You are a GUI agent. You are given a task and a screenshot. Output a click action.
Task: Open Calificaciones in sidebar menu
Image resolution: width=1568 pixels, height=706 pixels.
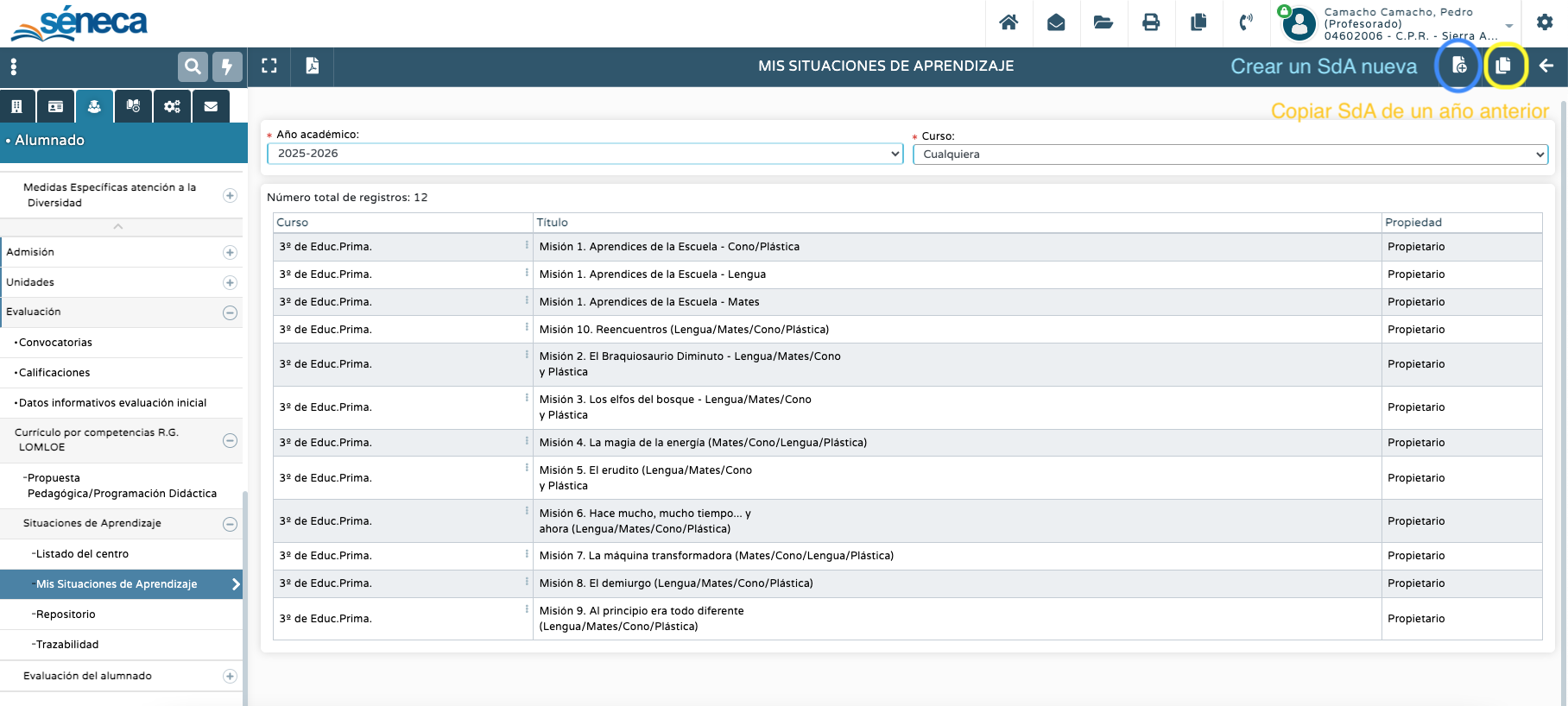54,373
